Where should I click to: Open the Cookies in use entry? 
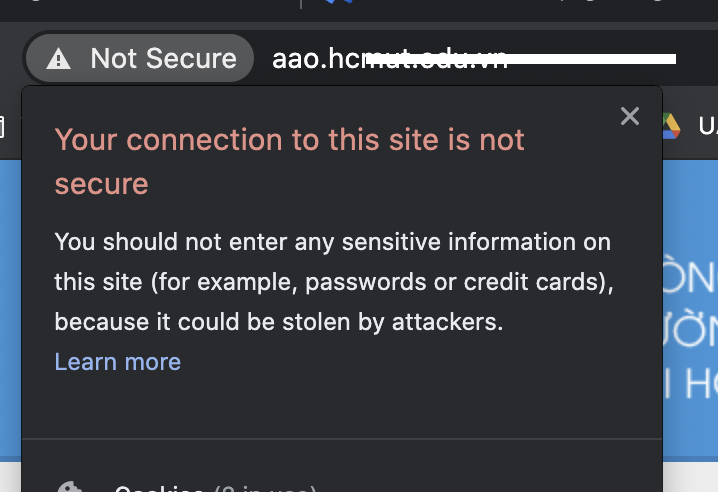coord(215,489)
